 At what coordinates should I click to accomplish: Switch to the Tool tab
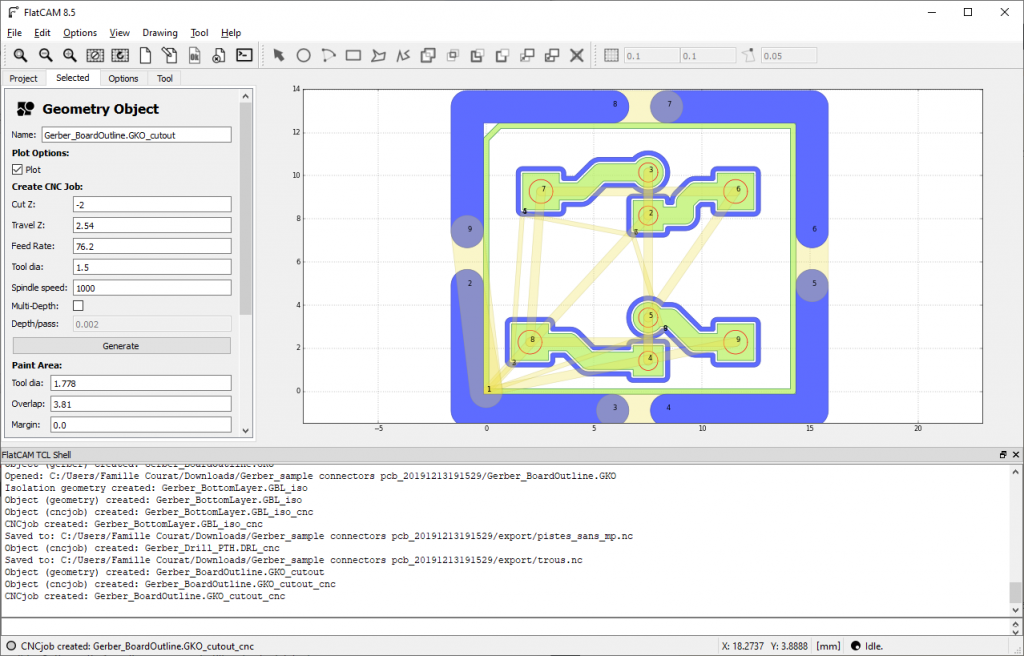click(165, 78)
